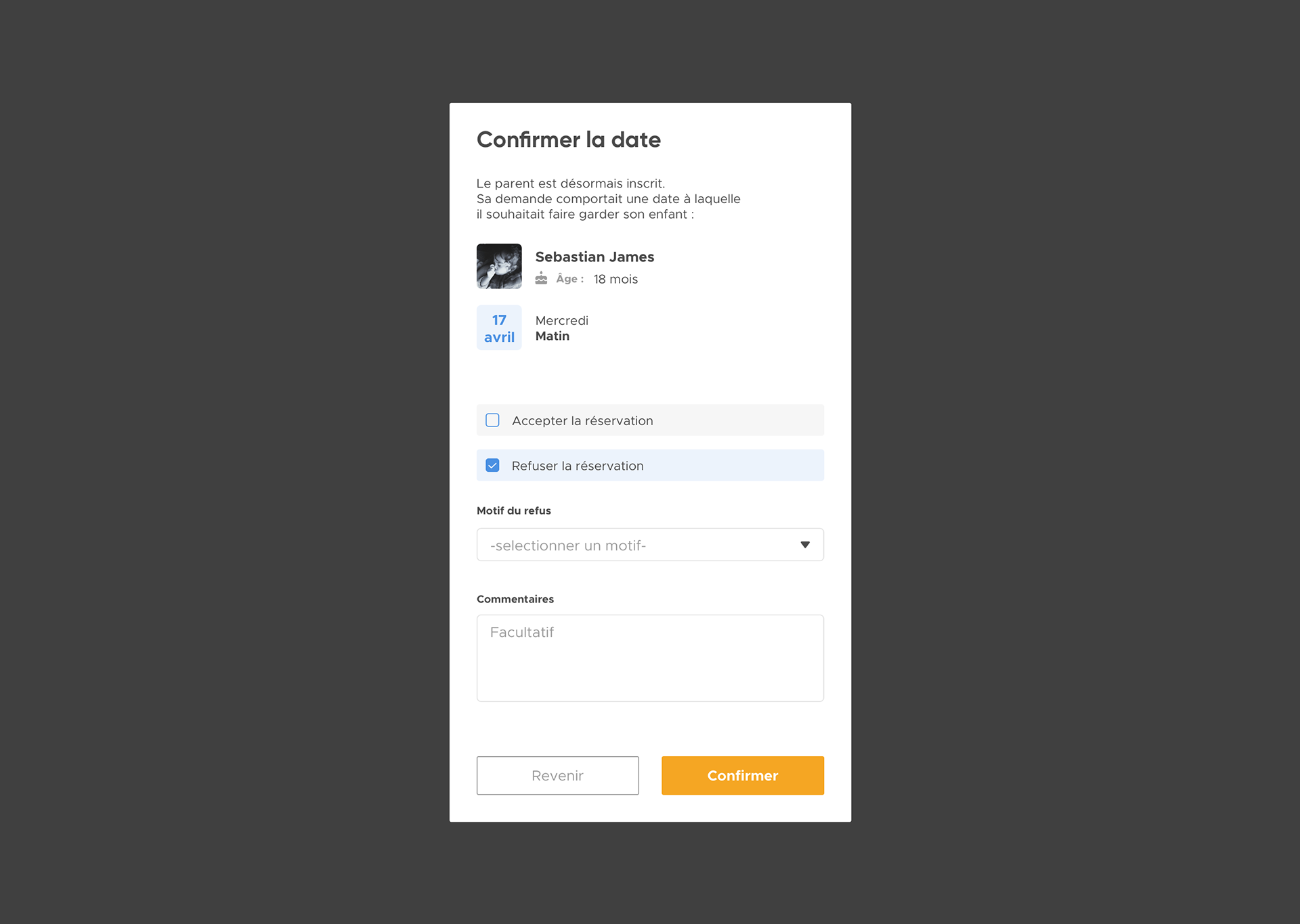Click the dark overlay outside the dialog
This screenshot has height=924, width=1300.
point(223,460)
